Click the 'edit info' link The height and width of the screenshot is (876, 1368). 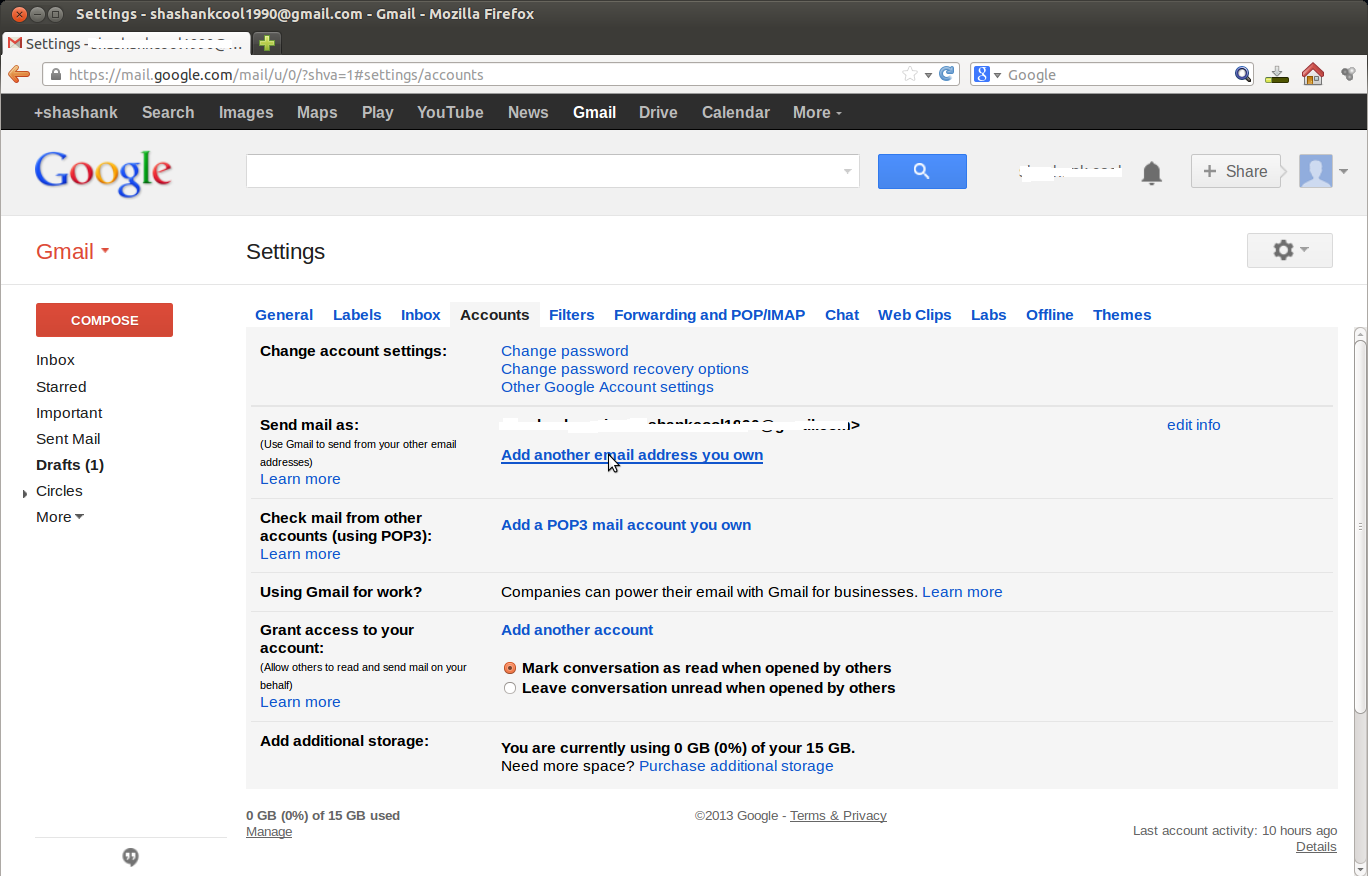tap(1194, 425)
